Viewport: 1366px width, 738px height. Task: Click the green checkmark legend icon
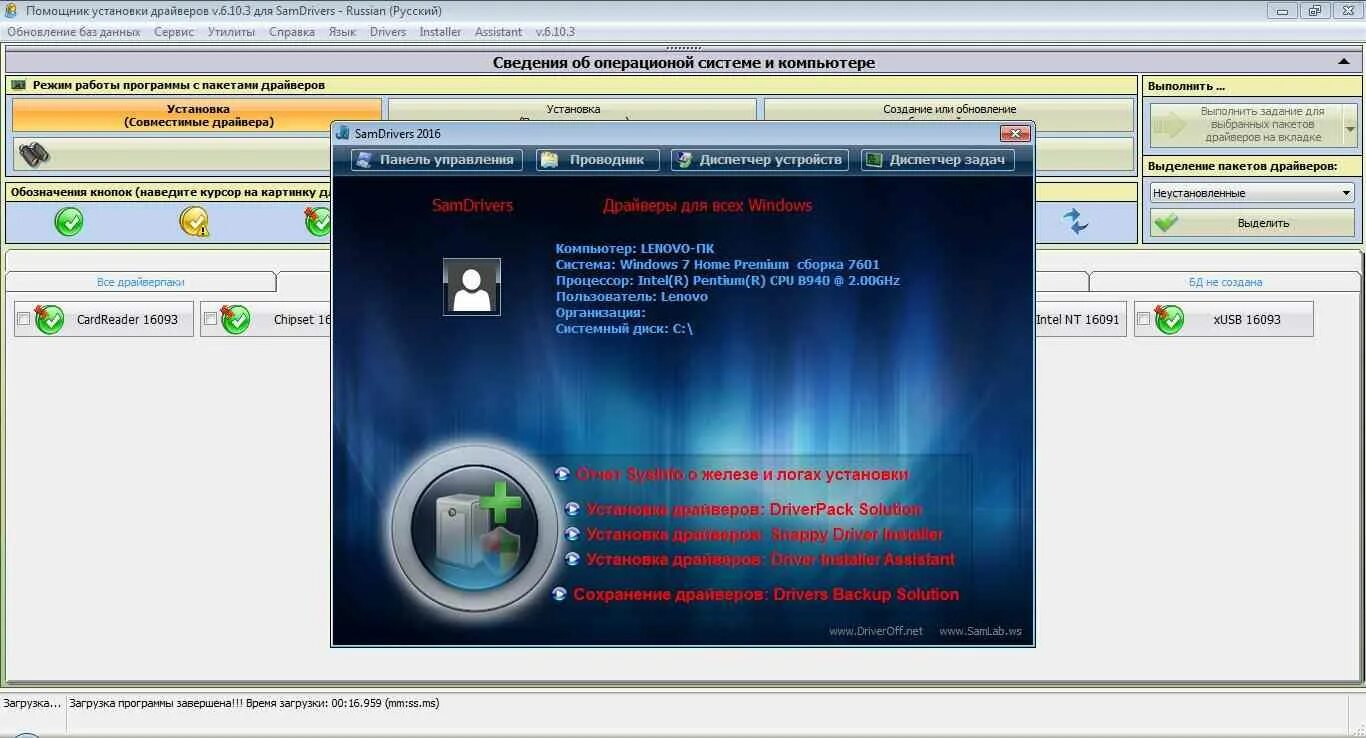(x=69, y=221)
